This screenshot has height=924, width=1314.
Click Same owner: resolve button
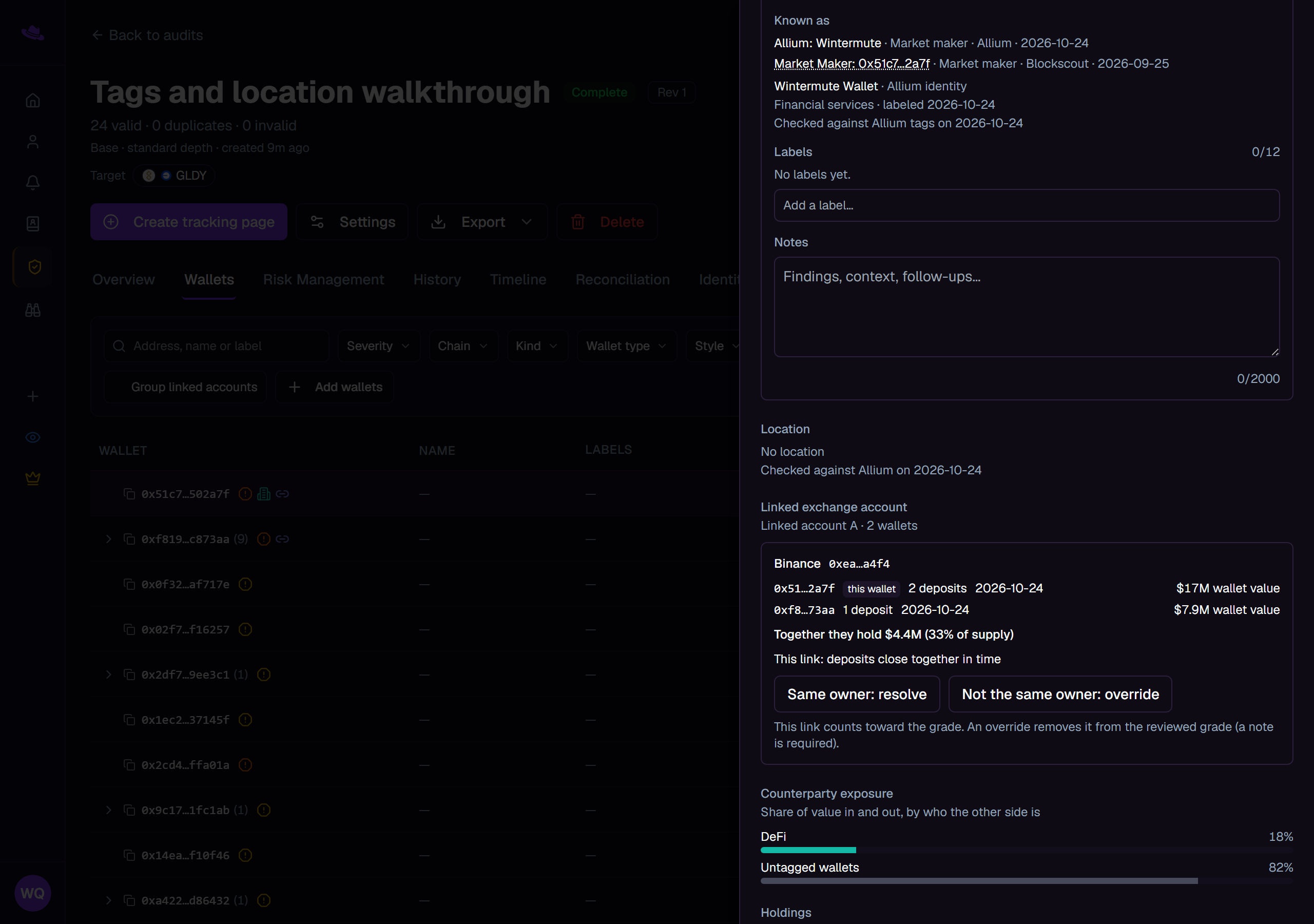[857, 694]
